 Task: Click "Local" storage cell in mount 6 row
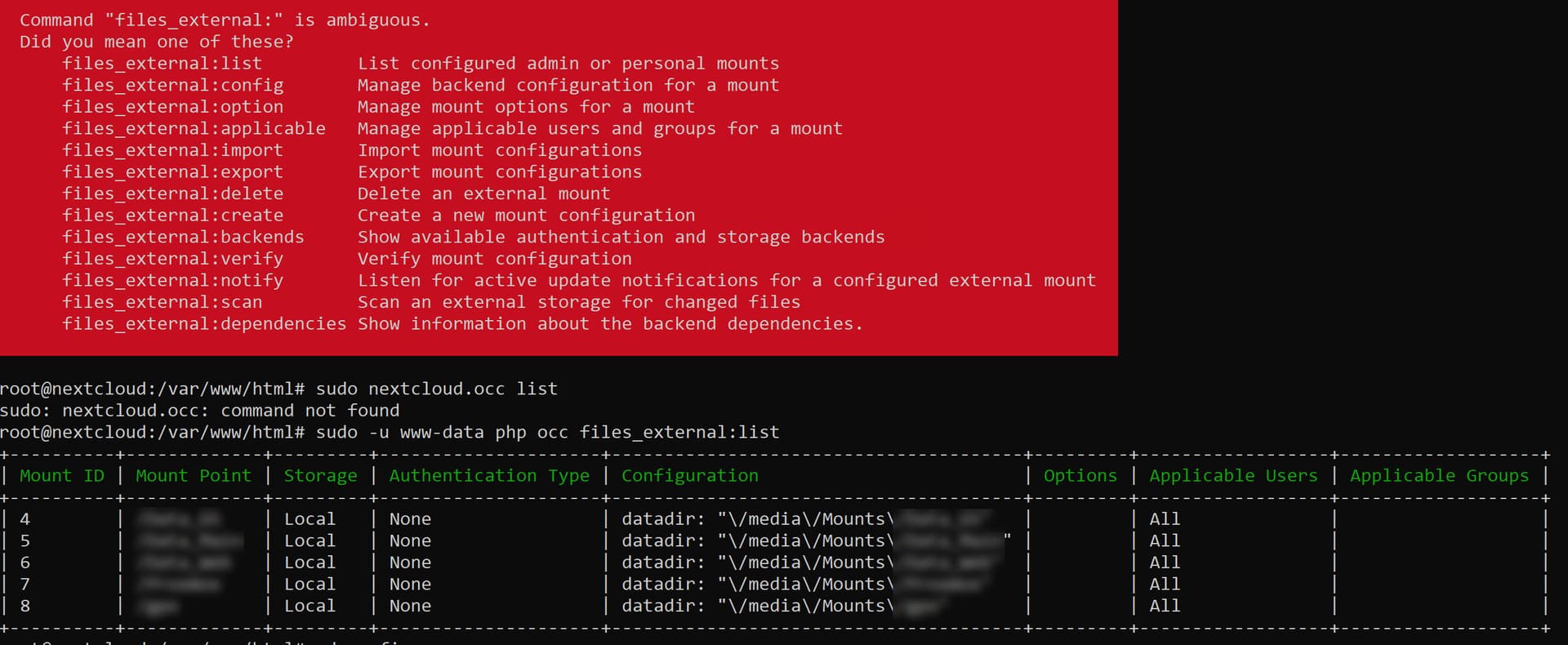click(310, 563)
